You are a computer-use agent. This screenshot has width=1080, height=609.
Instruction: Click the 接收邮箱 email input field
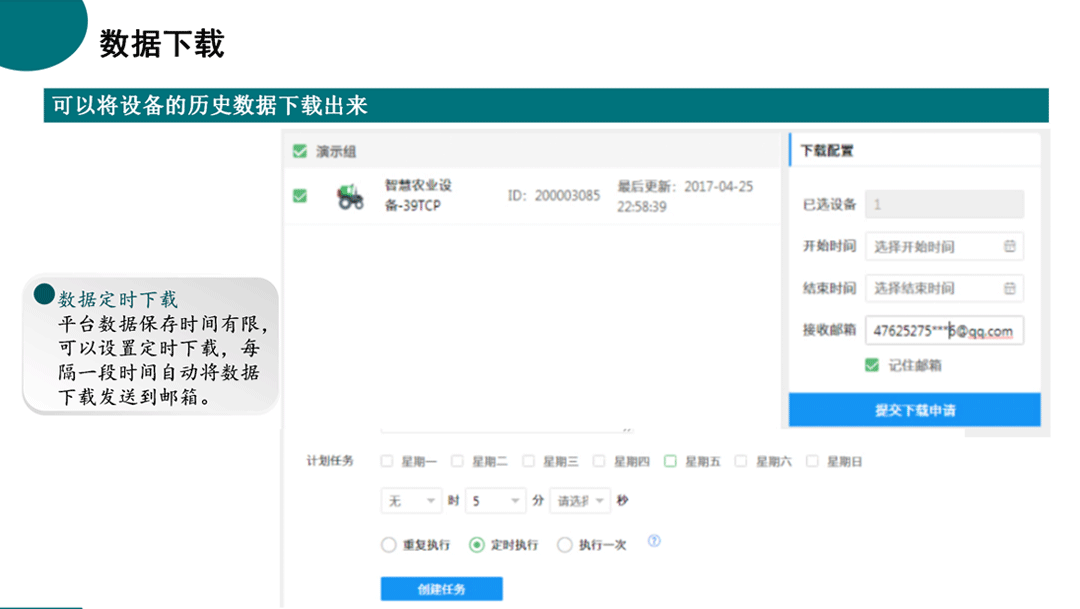[x=945, y=330]
